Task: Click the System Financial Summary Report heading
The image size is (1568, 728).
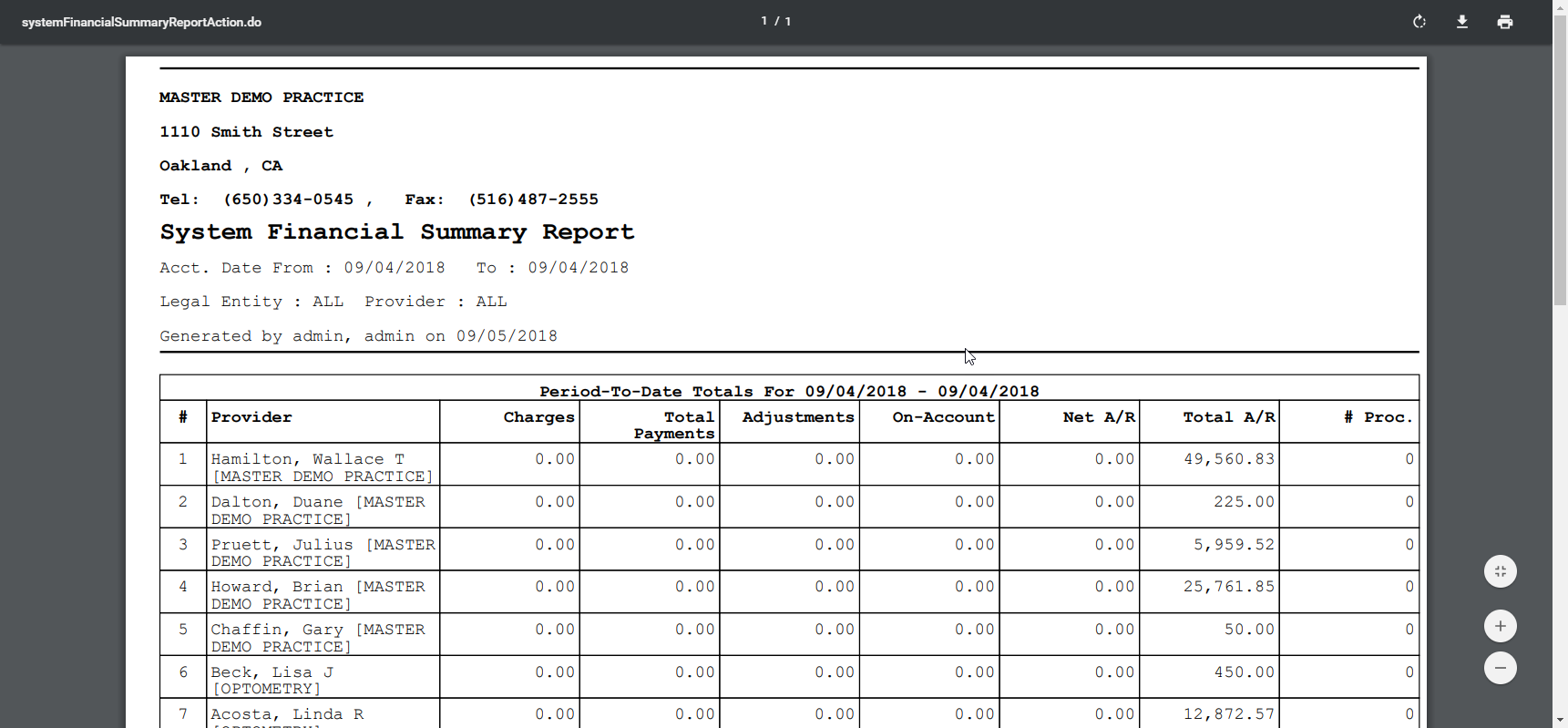Action: [x=396, y=232]
